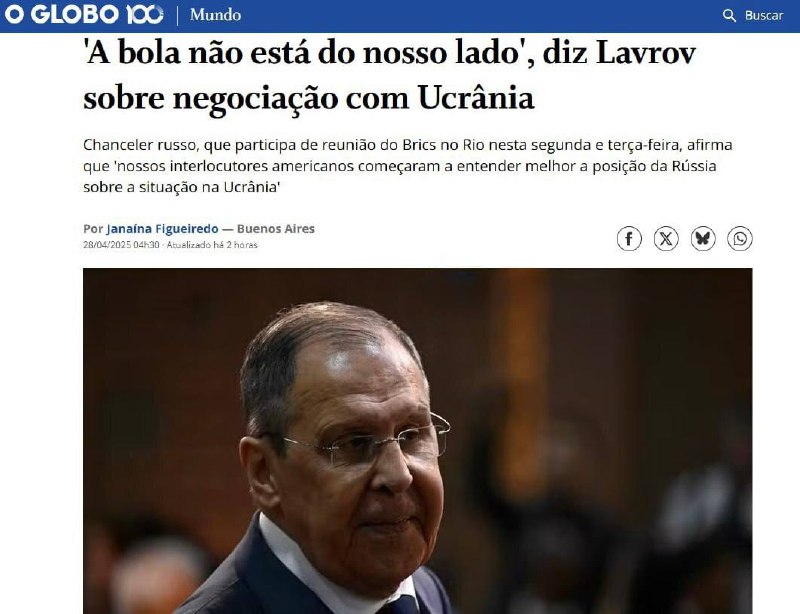Click the article headline about Lavrov
The width and height of the screenshot is (800, 614).
(x=389, y=75)
